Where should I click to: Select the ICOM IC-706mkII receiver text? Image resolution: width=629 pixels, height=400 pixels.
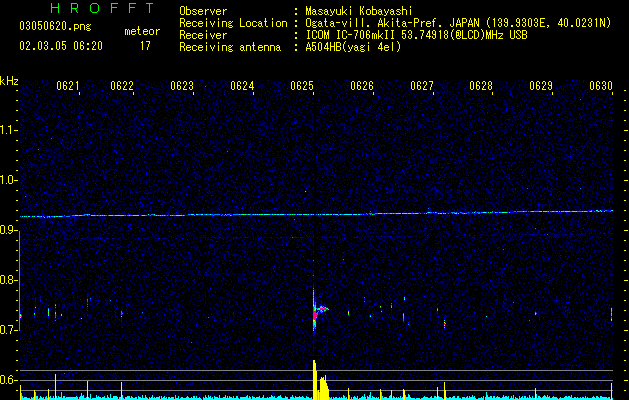pos(416,35)
